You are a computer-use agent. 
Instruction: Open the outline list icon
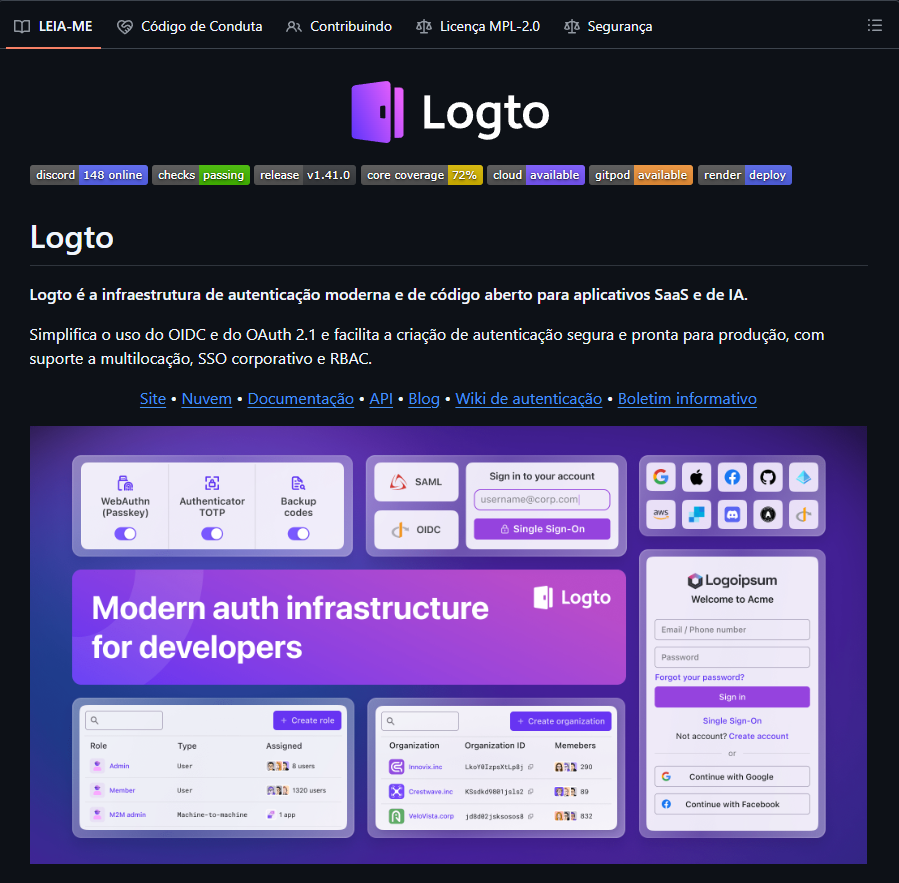pyautogui.click(x=874, y=25)
